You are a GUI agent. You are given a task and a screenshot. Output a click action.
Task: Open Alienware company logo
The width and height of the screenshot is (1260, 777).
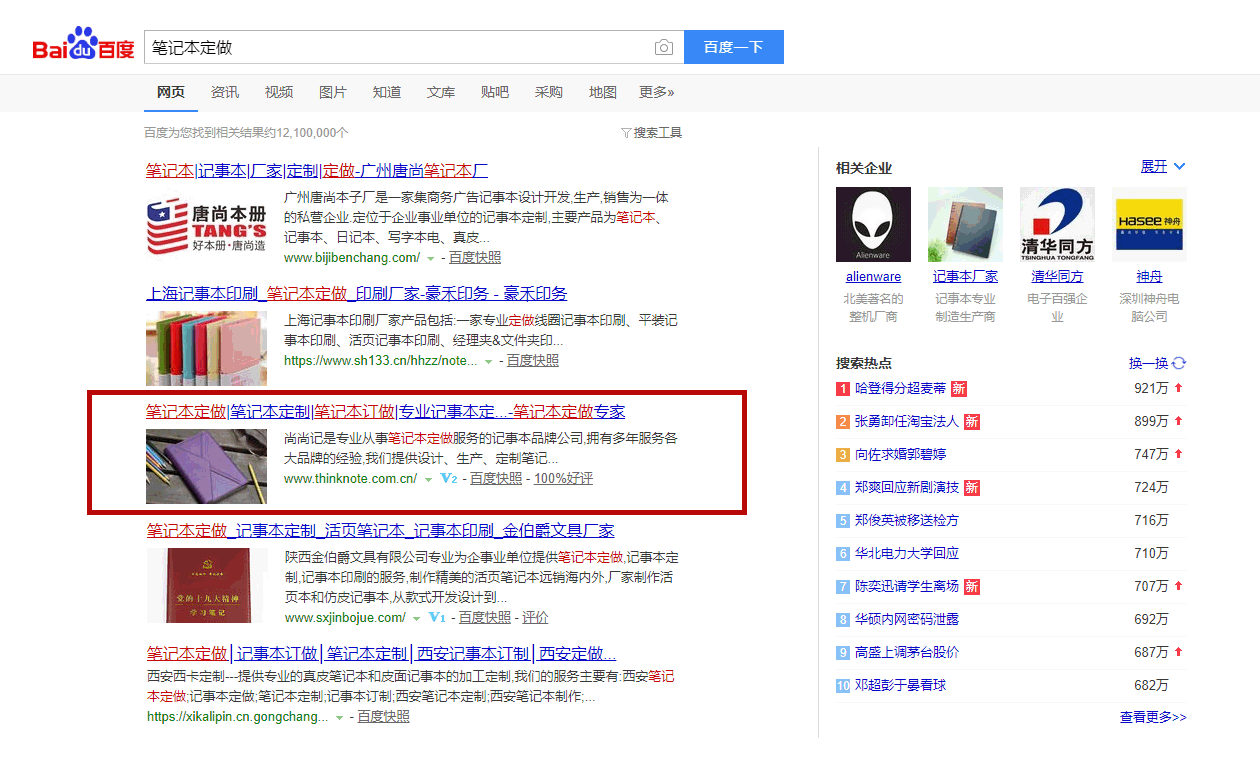pos(873,225)
